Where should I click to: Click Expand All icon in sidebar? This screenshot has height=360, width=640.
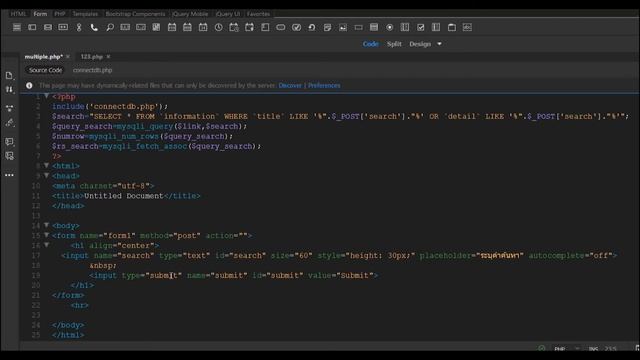point(9,108)
